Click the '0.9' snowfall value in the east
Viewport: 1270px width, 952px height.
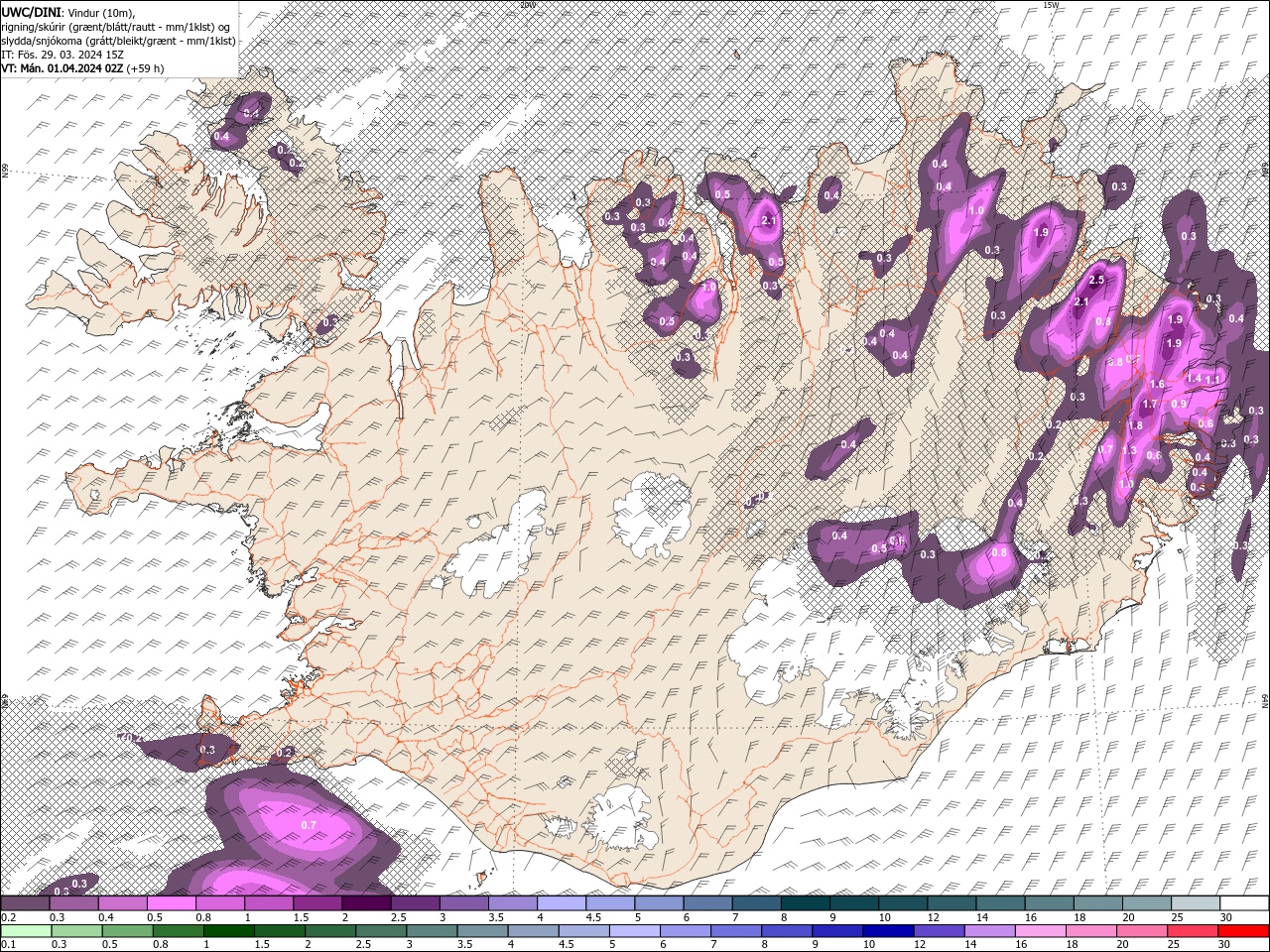coord(1179,404)
